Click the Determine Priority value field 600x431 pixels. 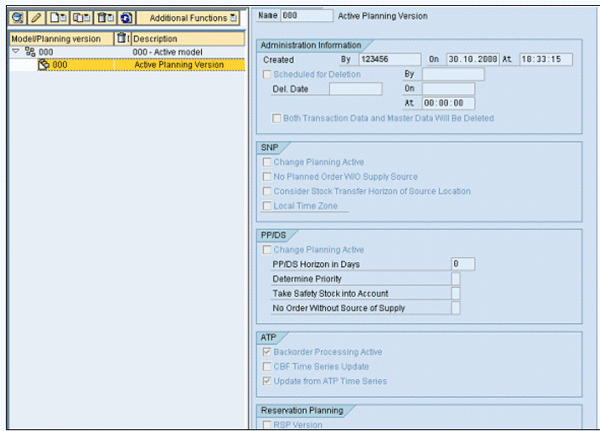(456, 278)
